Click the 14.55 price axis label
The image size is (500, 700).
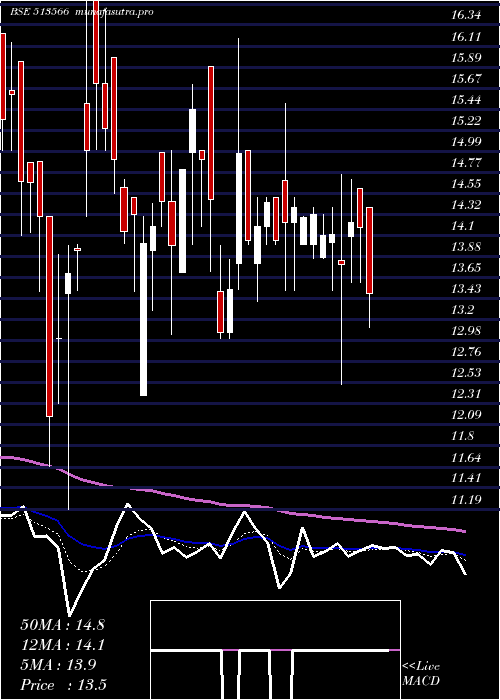(466, 183)
